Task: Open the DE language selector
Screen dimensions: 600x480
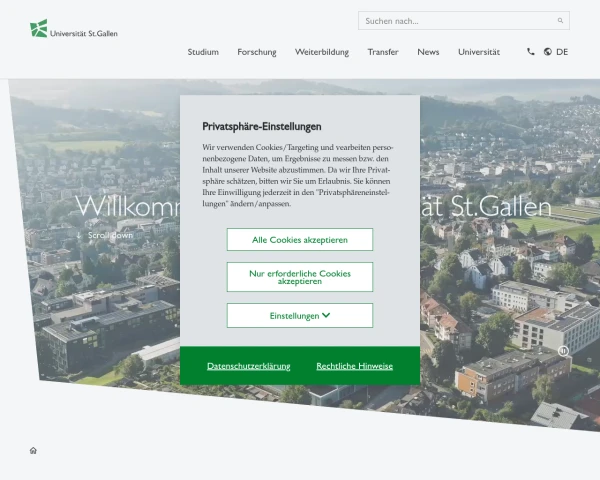Action: (x=562, y=52)
